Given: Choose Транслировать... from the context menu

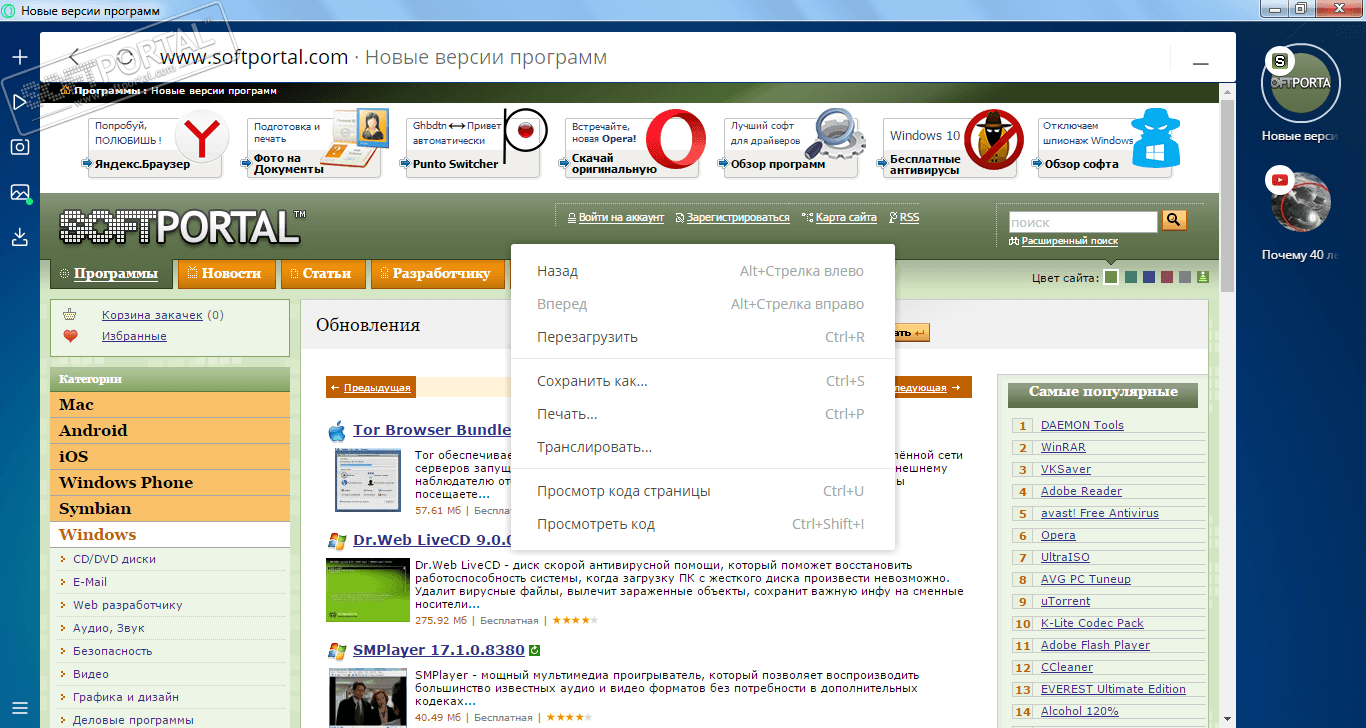Looking at the screenshot, I should click(702, 447).
